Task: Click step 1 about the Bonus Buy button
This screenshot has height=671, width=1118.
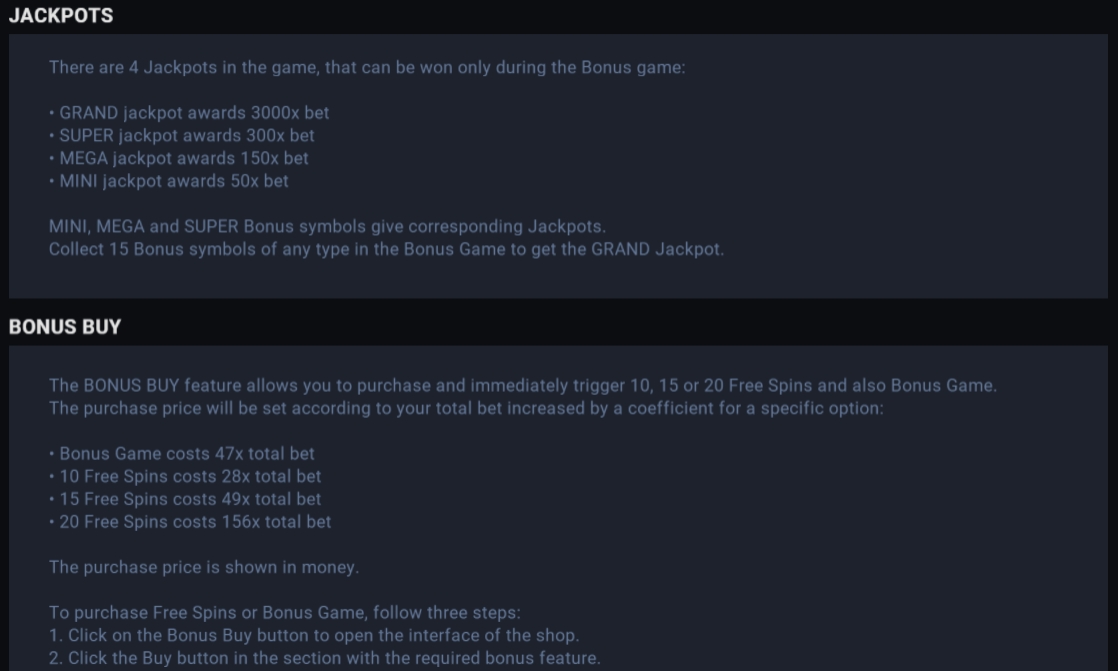Action: [314, 635]
